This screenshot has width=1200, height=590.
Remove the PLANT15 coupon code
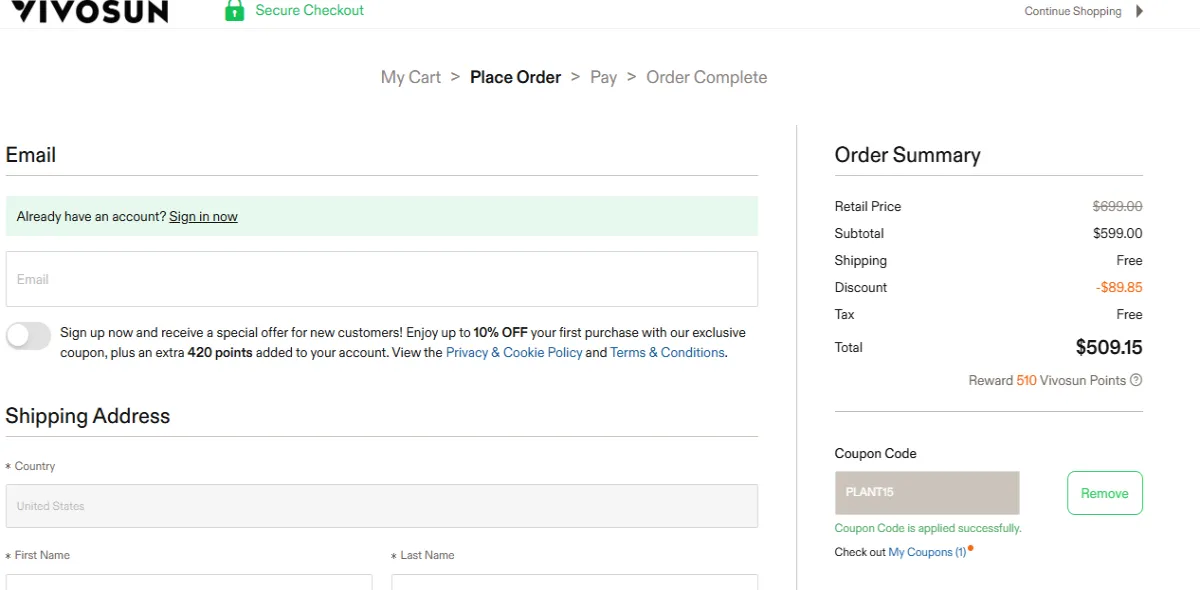point(1104,493)
